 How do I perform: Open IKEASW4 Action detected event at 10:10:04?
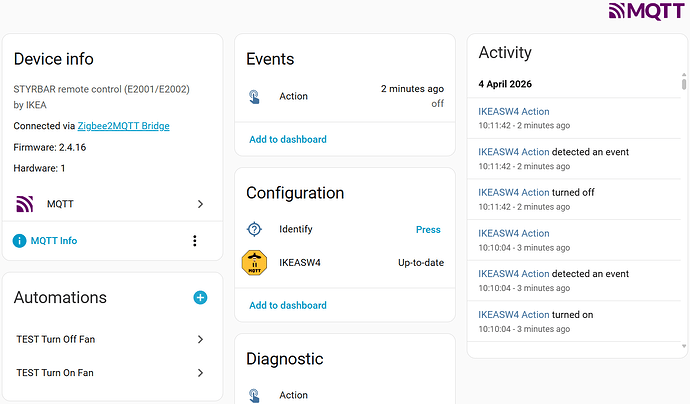514,274
